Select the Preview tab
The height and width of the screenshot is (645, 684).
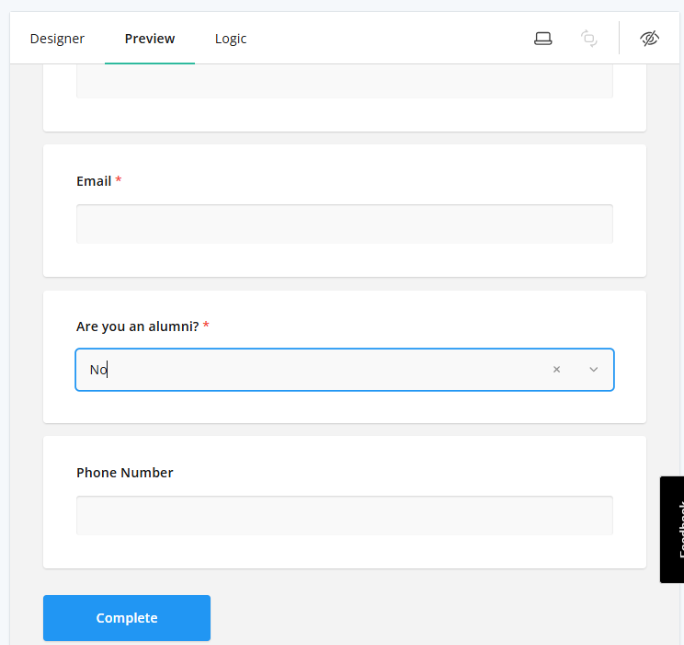[150, 38]
